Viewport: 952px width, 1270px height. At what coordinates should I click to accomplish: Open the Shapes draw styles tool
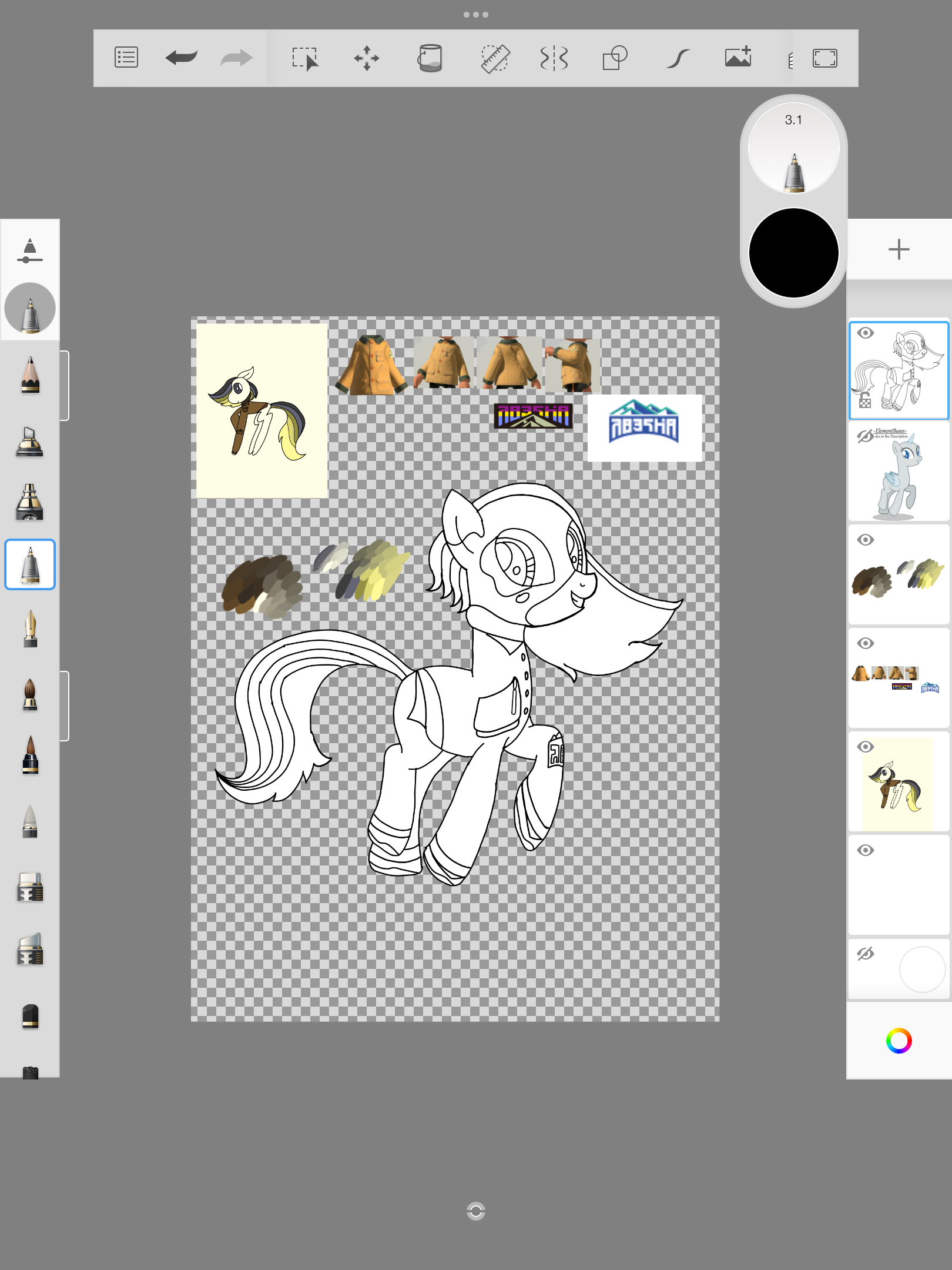tap(615, 58)
